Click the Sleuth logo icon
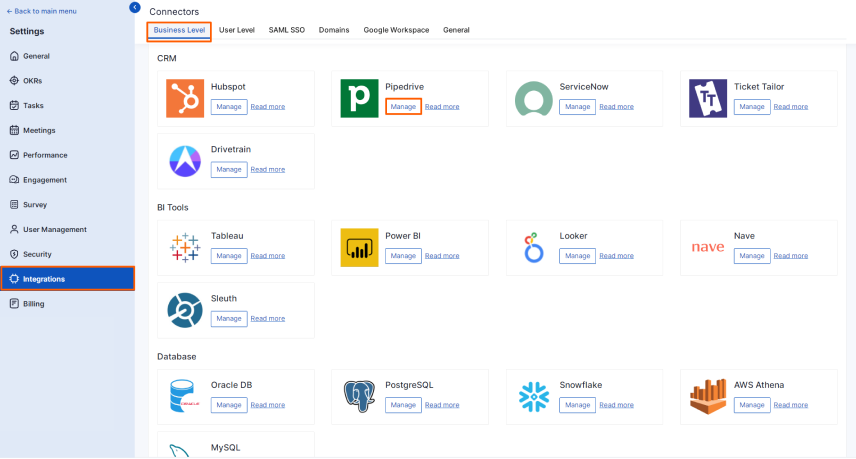 [185, 310]
